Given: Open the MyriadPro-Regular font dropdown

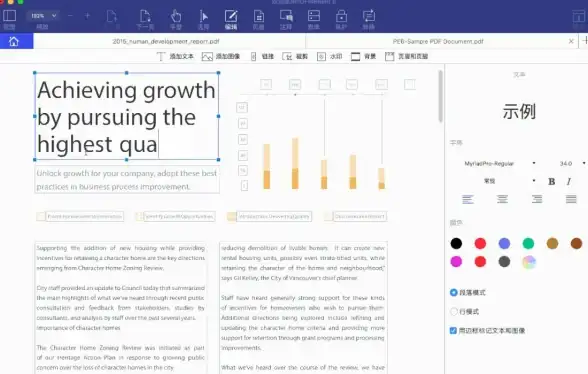Looking at the screenshot, I should point(499,164).
